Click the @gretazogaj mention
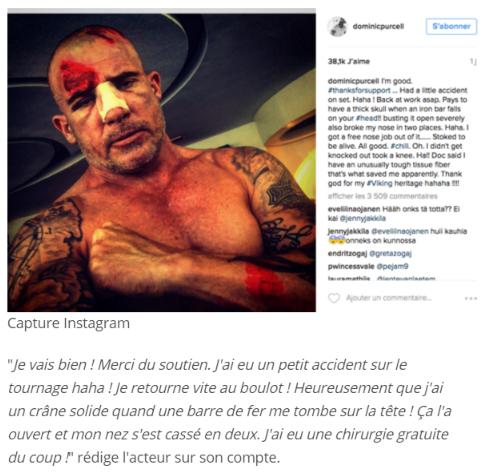The height and width of the screenshot is (474, 490). [390, 254]
